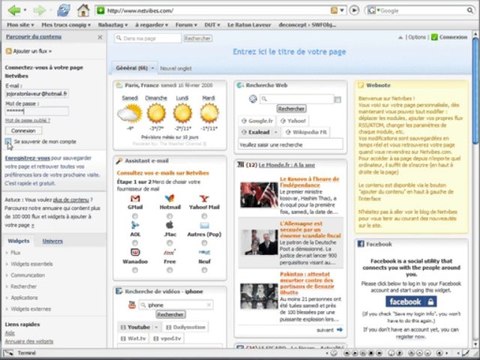The width and height of the screenshot is (480, 360).
Task: Click the suivant arrow in Le Monde widget
Action: (339, 330)
